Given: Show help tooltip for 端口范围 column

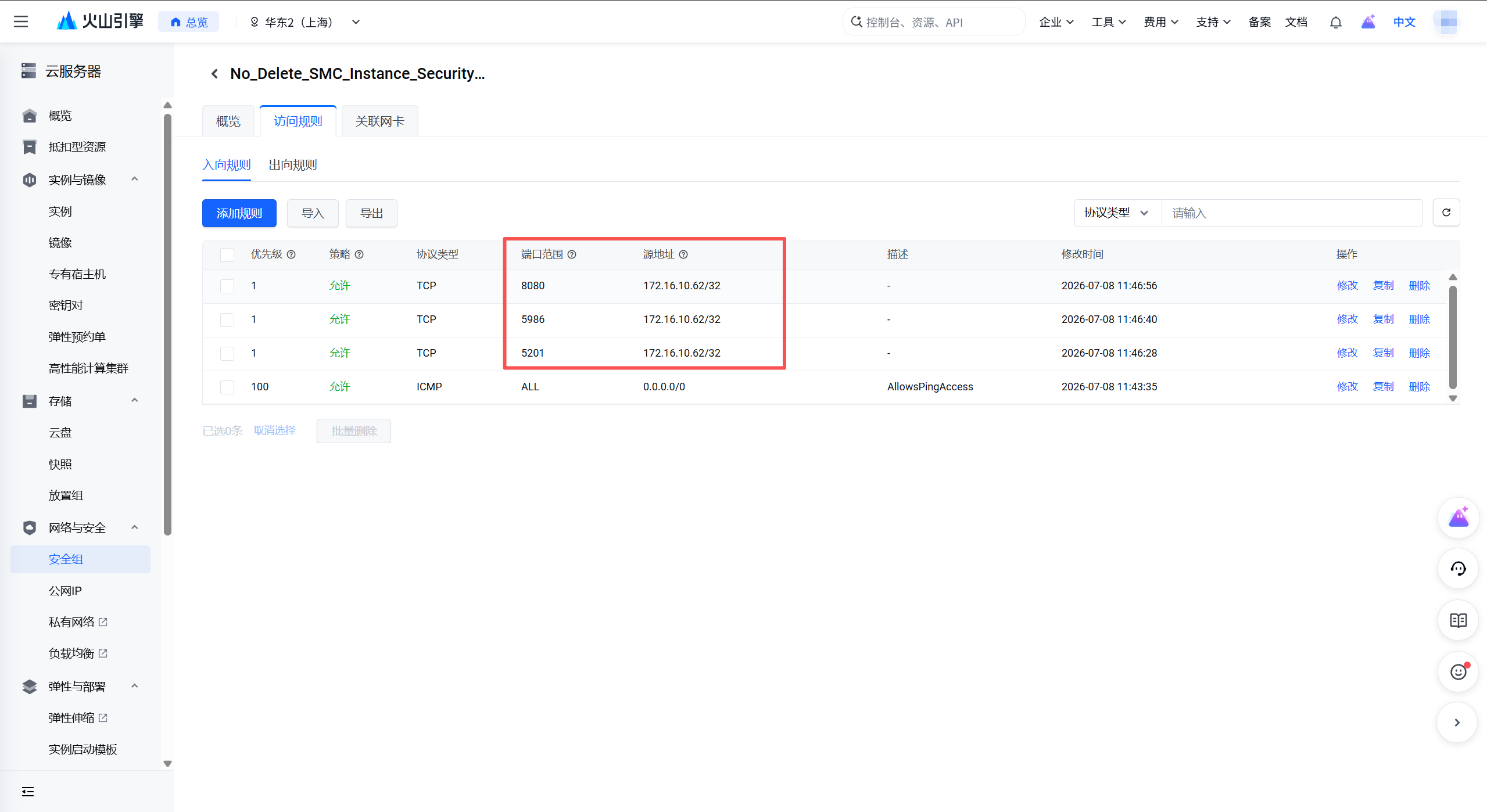Looking at the screenshot, I should [x=572, y=254].
